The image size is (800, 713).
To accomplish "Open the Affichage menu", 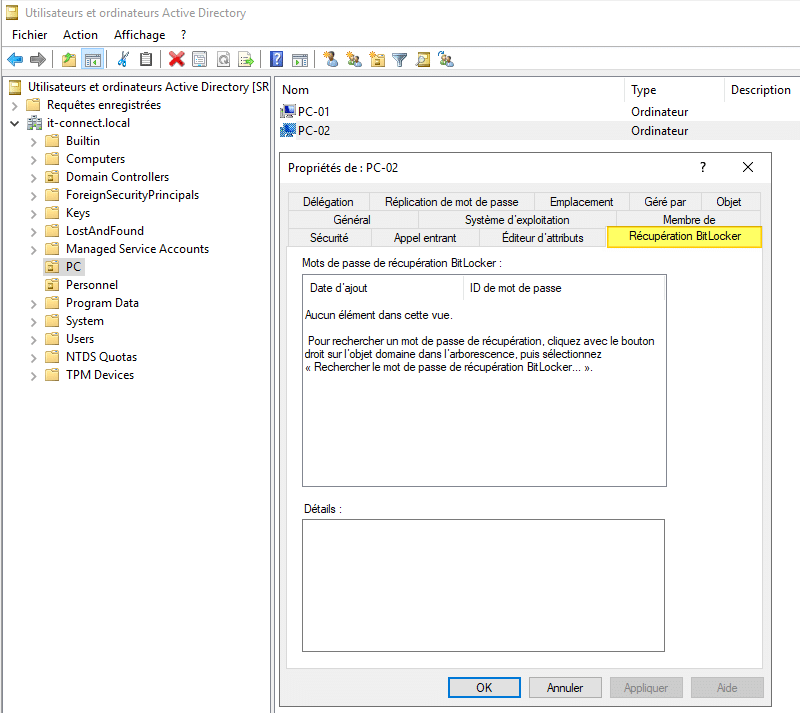I will coord(139,34).
